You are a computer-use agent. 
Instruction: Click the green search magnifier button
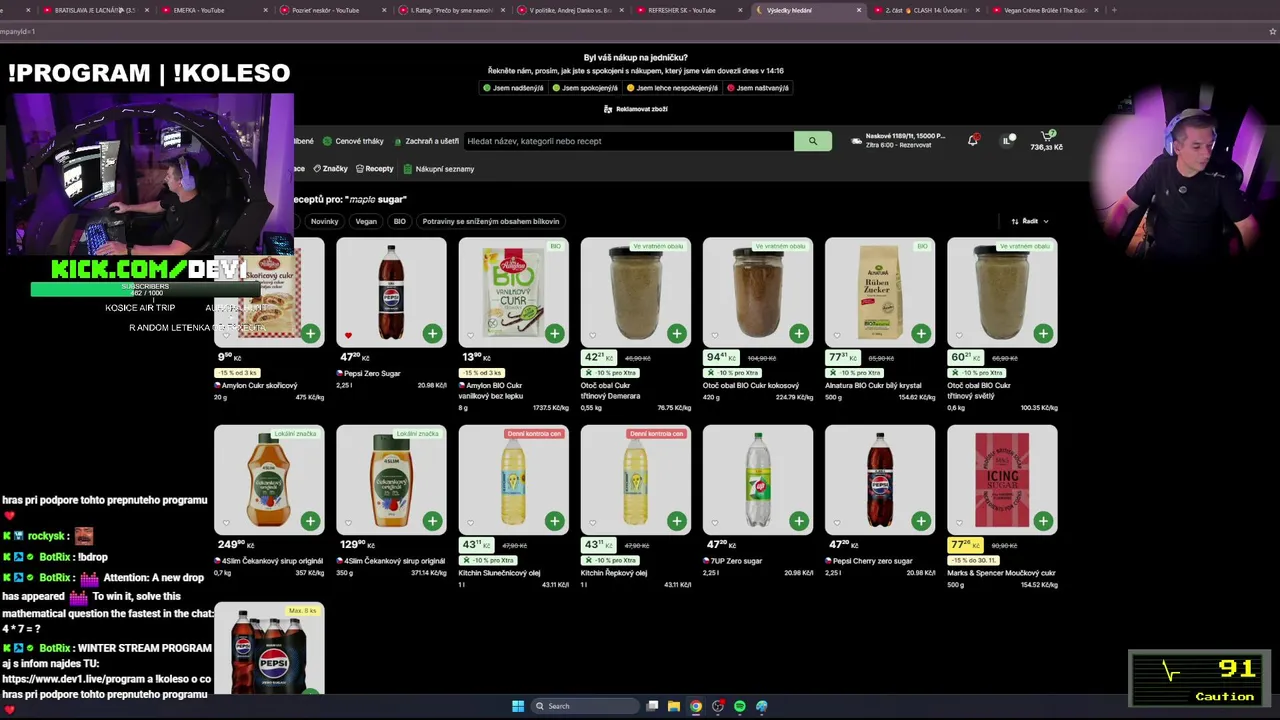[813, 141]
